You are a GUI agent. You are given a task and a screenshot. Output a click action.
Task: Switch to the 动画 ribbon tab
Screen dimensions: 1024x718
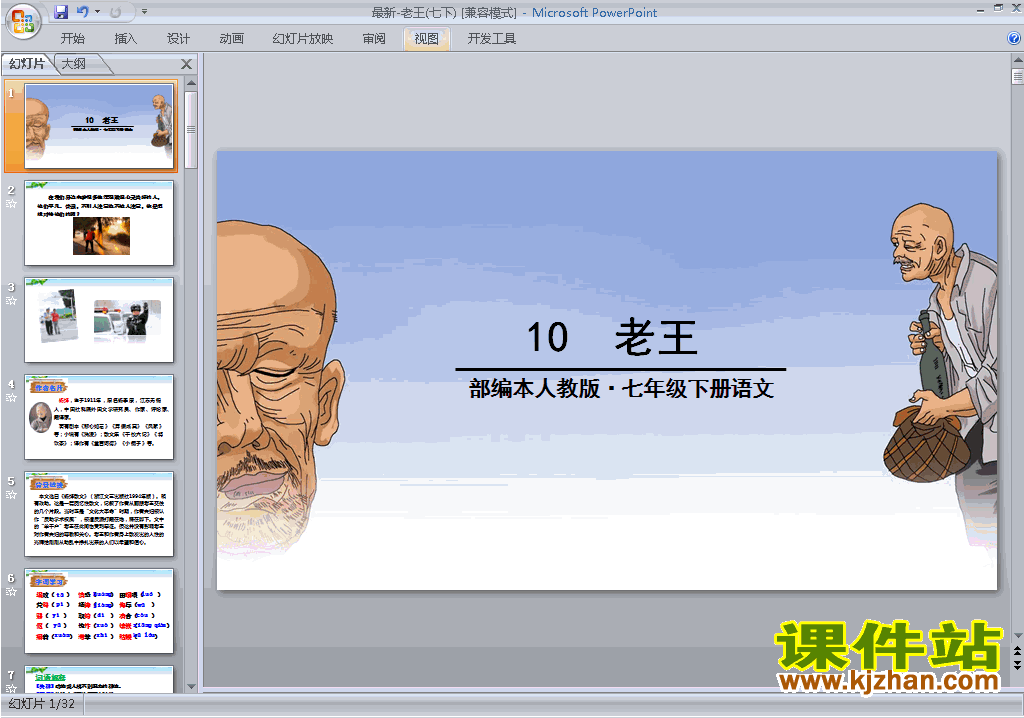point(231,39)
